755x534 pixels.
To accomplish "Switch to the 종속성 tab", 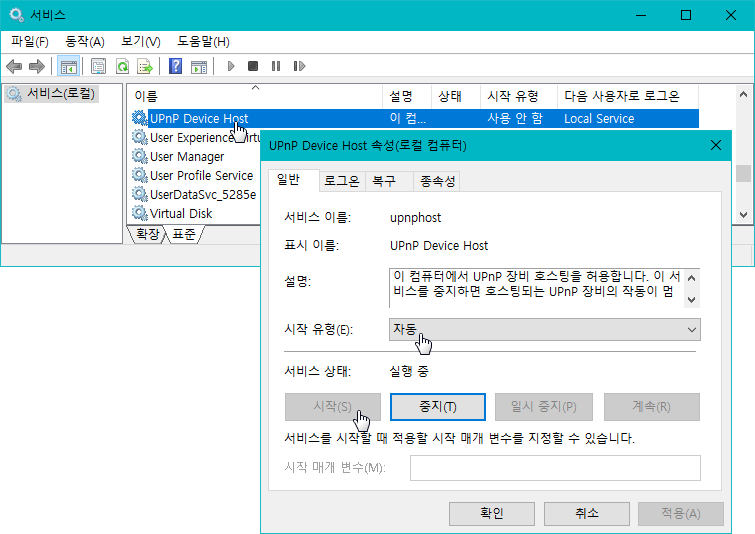I will [x=437, y=181].
